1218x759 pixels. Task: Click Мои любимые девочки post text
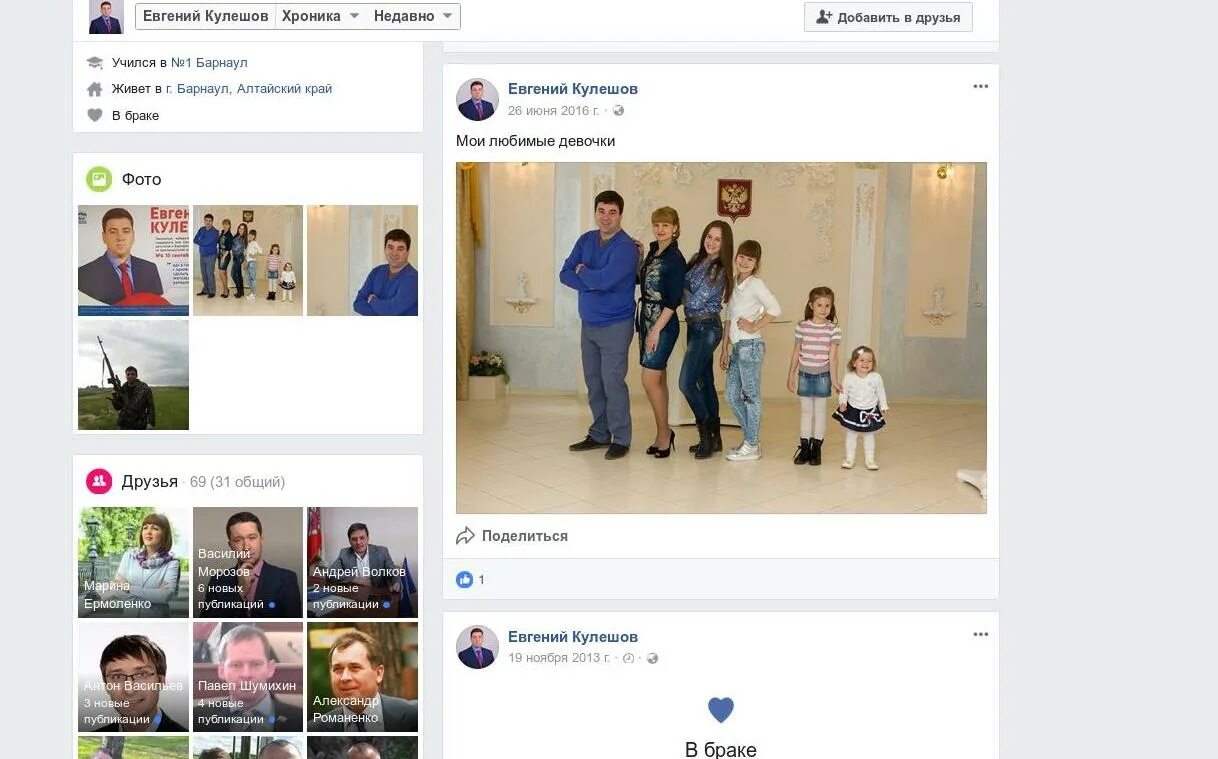(x=536, y=141)
